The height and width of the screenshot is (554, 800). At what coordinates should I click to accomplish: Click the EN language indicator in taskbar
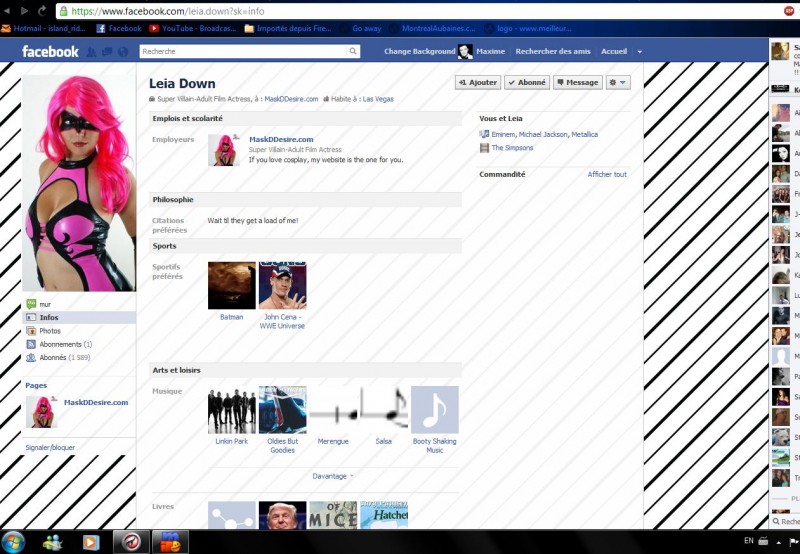(748, 541)
